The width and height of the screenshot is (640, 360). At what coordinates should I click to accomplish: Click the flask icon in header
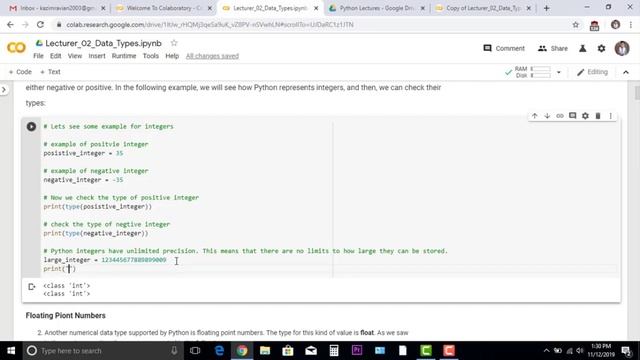tap(582, 49)
